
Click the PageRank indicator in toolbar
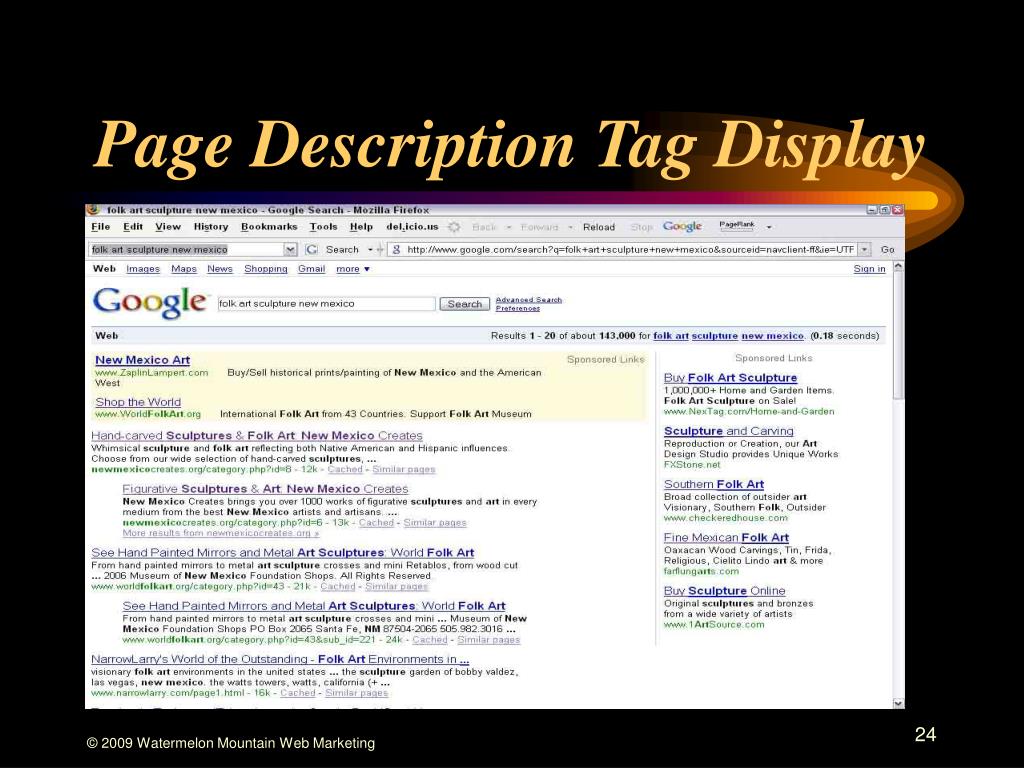point(737,226)
